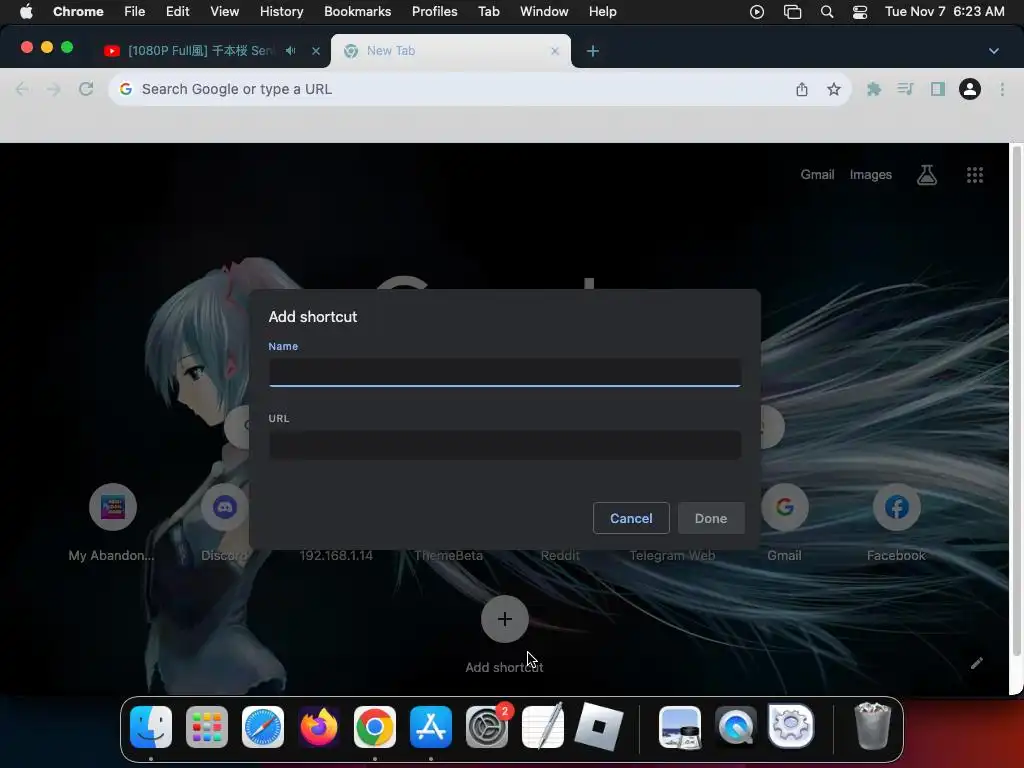This screenshot has height=768, width=1024.
Task: Share this page using the share icon
Action: click(802, 89)
